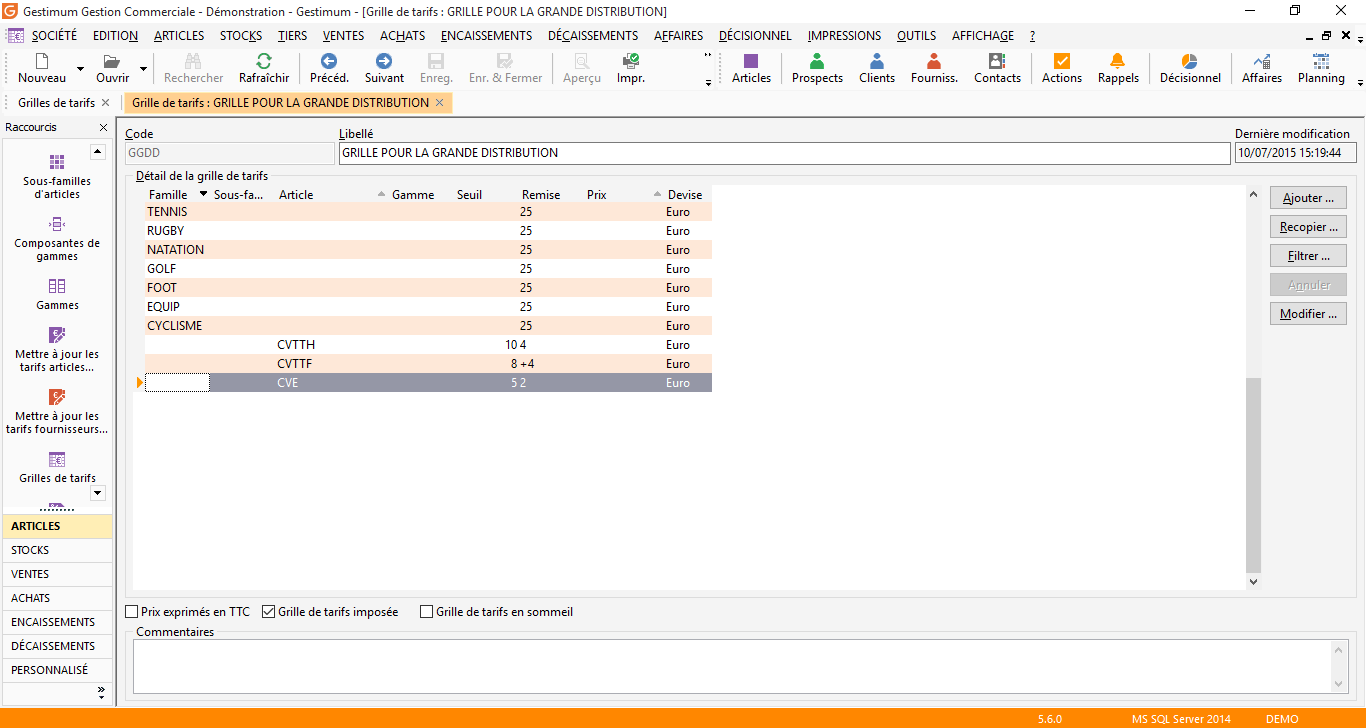Viewport: 1366px width, 728px height.
Task: Click the tariff grid vertical scrollbar
Action: [1254, 386]
